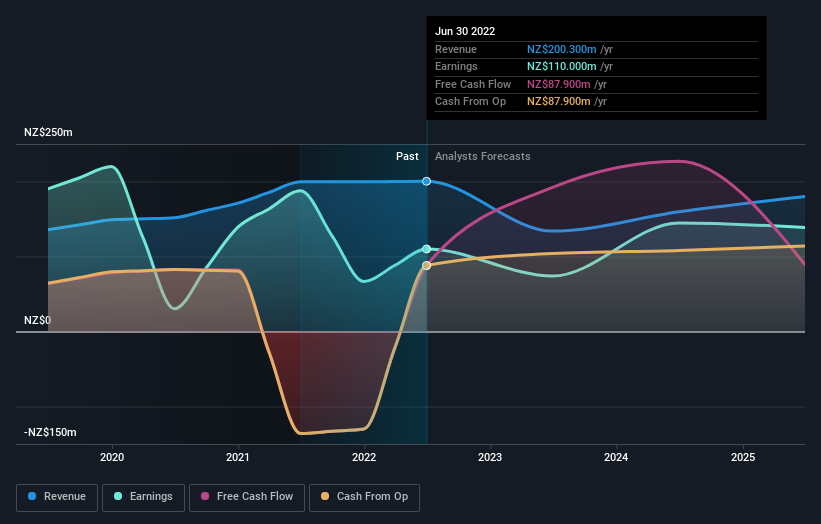The image size is (821, 524).
Task: Click the 2023 x-axis label
Action: [490, 457]
